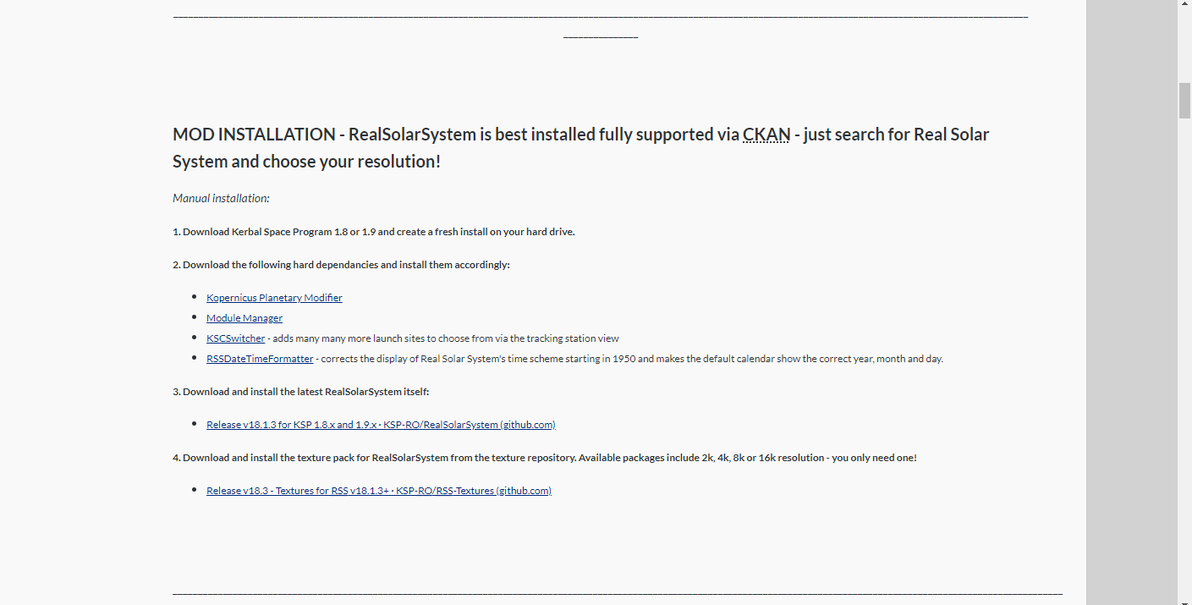The height and width of the screenshot is (605, 1192).
Task: Click the scrollbar track below the thumb
Action: (1184, 350)
